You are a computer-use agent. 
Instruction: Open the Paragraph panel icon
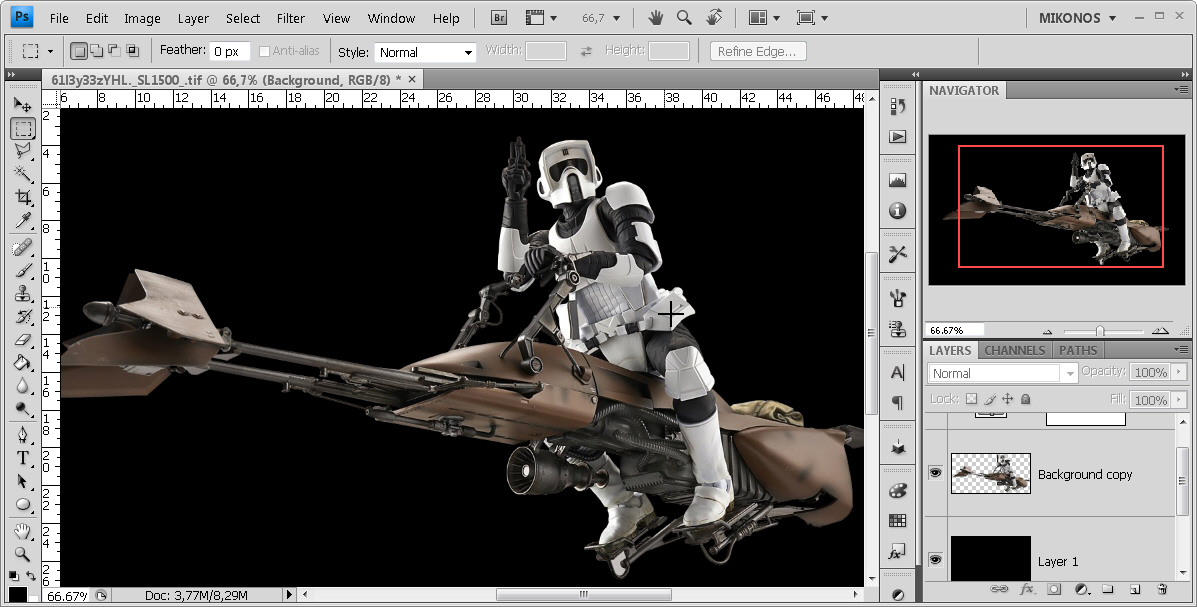[898, 402]
